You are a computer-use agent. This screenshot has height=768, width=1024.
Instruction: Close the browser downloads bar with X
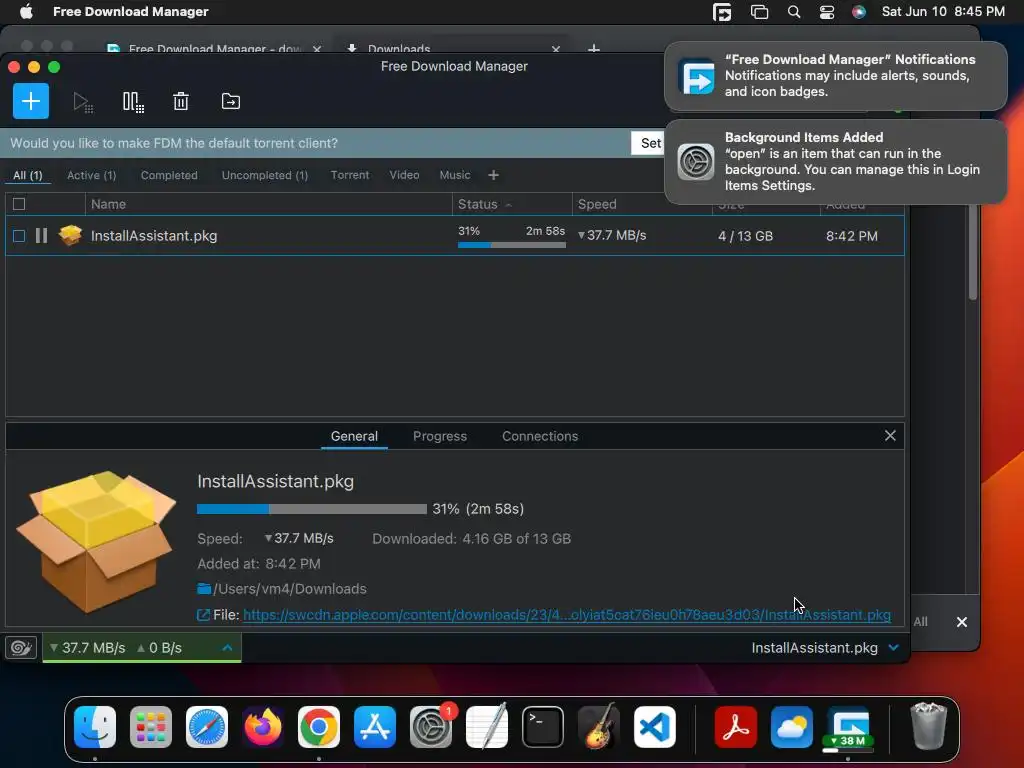pos(962,622)
